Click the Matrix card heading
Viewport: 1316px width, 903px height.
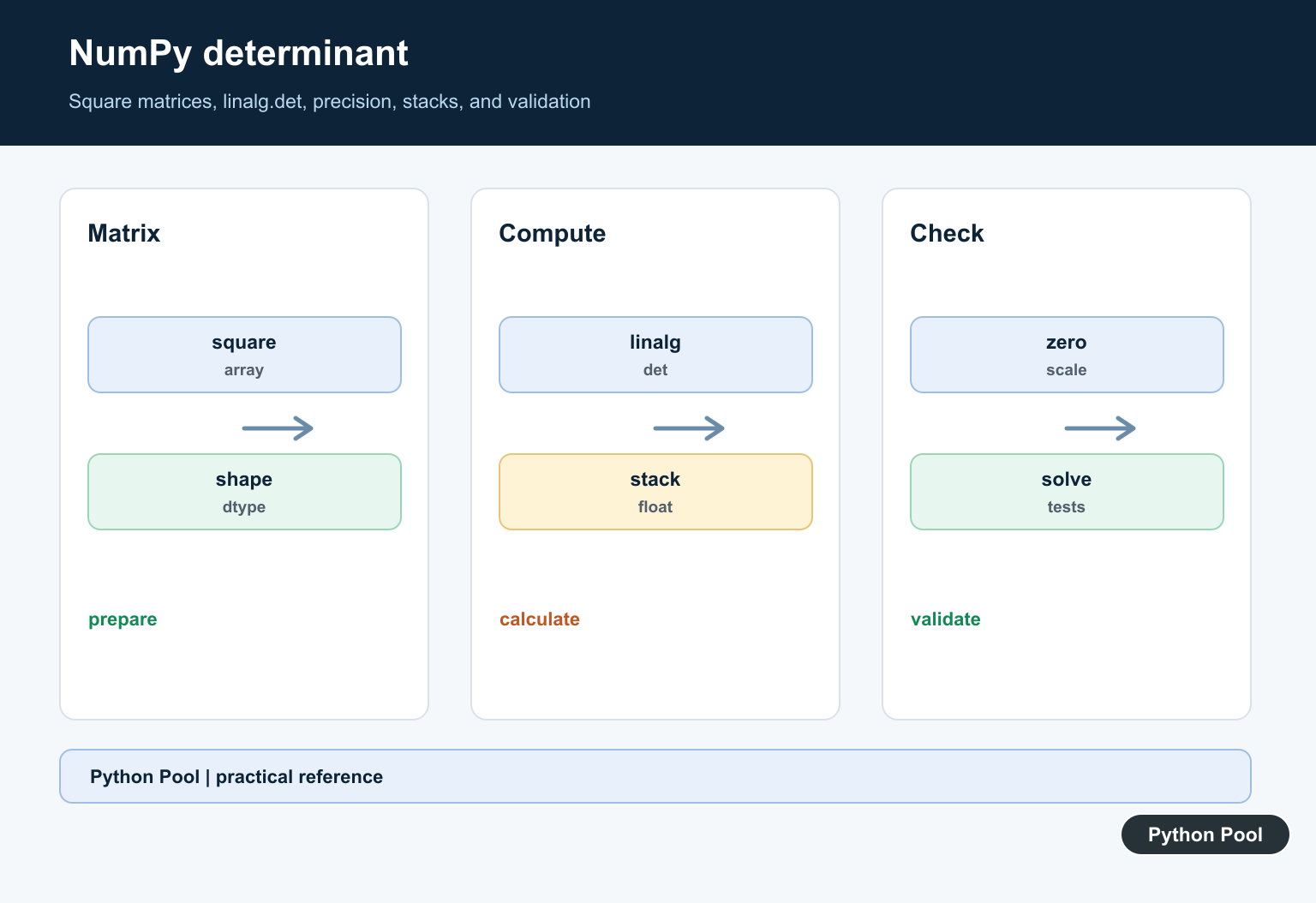[x=124, y=233]
